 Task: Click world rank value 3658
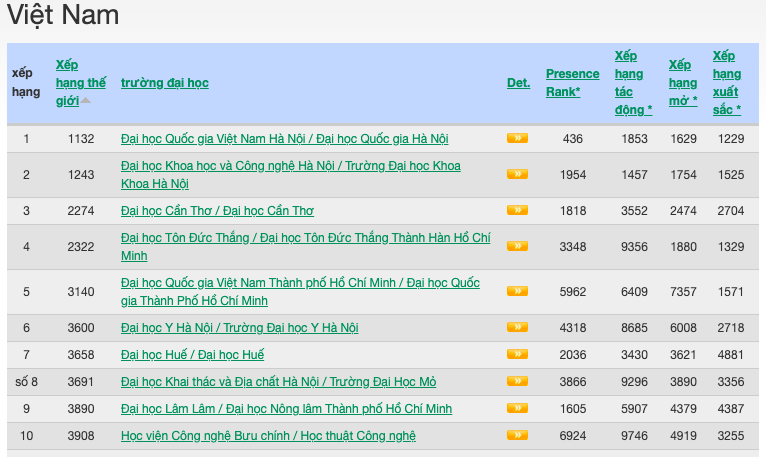point(81,354)
